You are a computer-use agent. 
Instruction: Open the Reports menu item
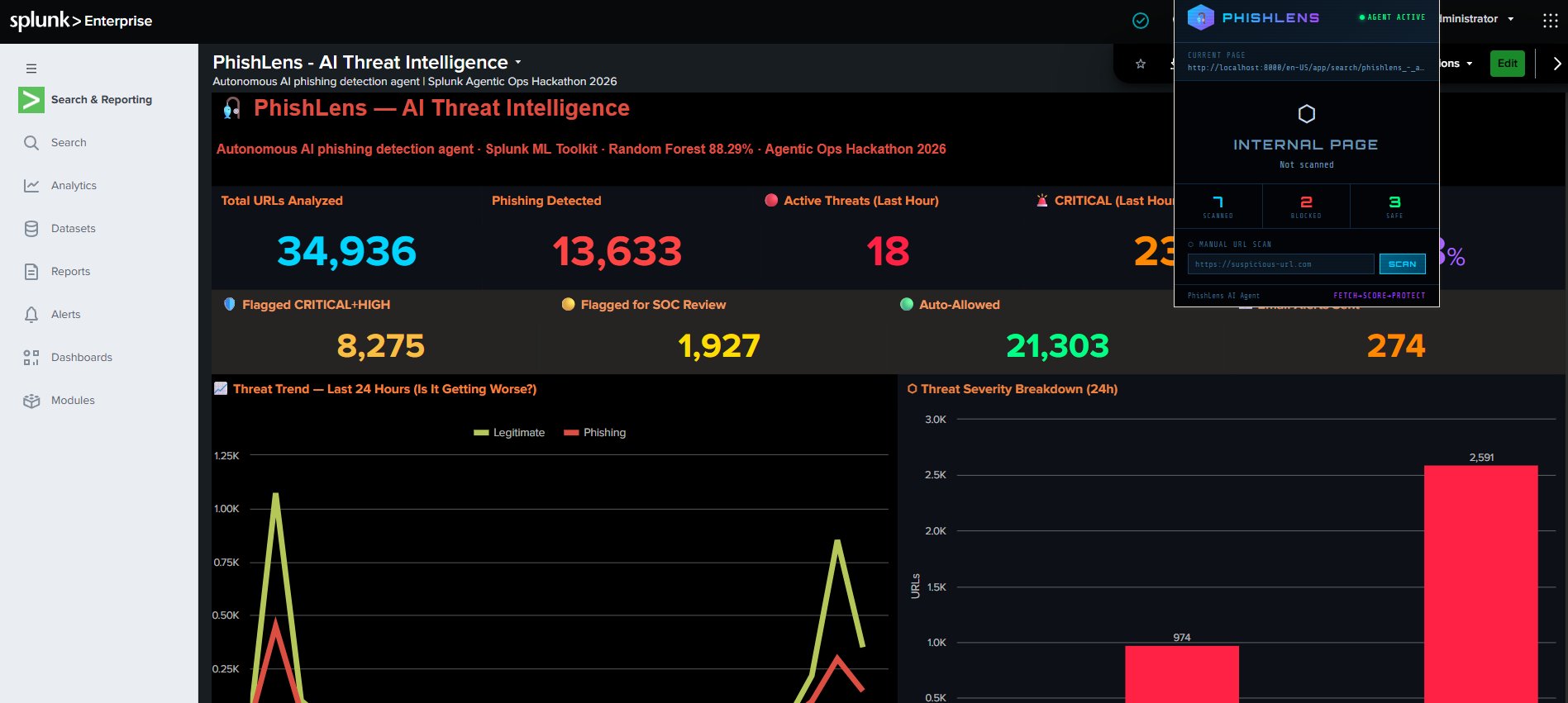[x=70, y=272]
